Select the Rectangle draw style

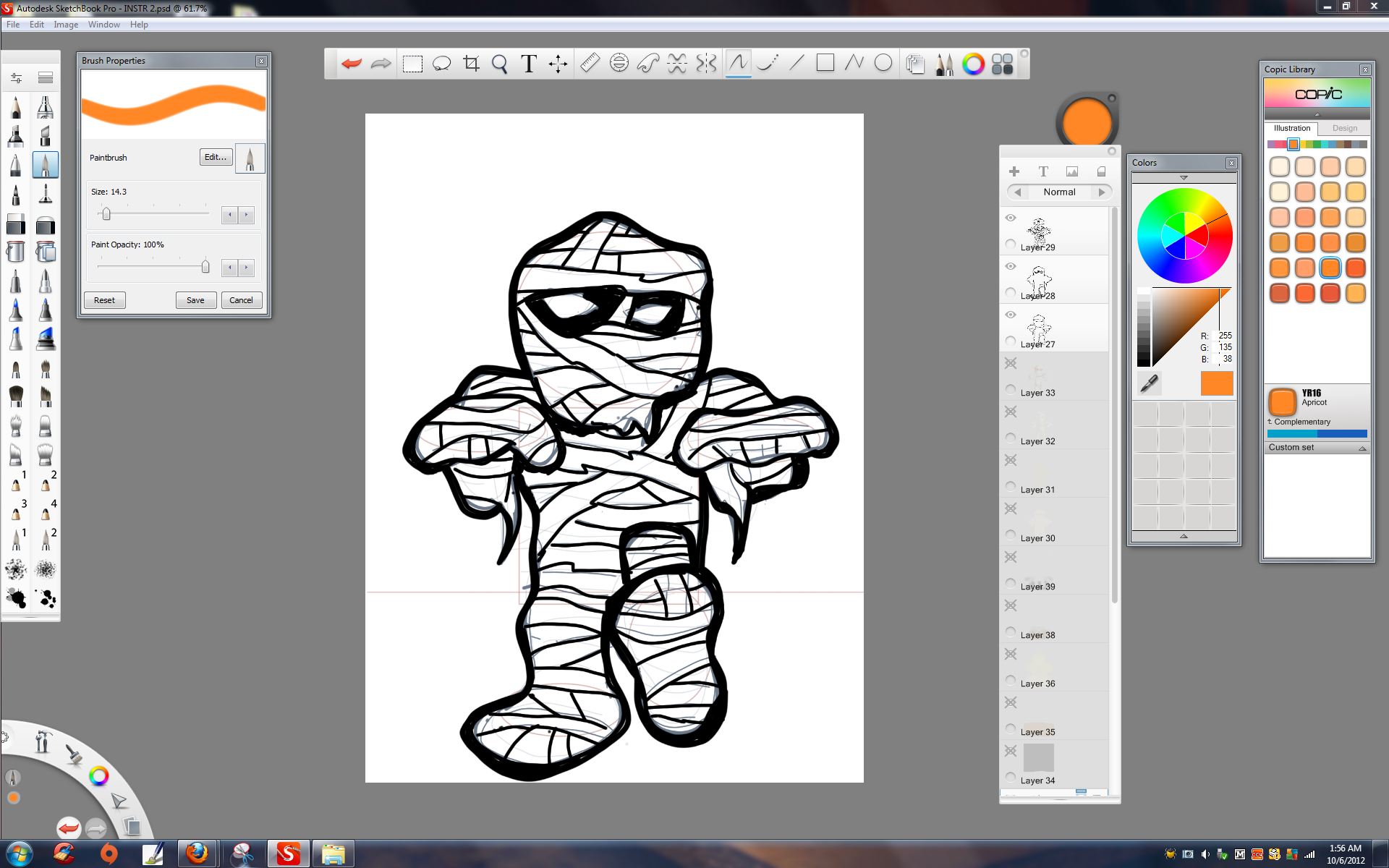[825, 63]
